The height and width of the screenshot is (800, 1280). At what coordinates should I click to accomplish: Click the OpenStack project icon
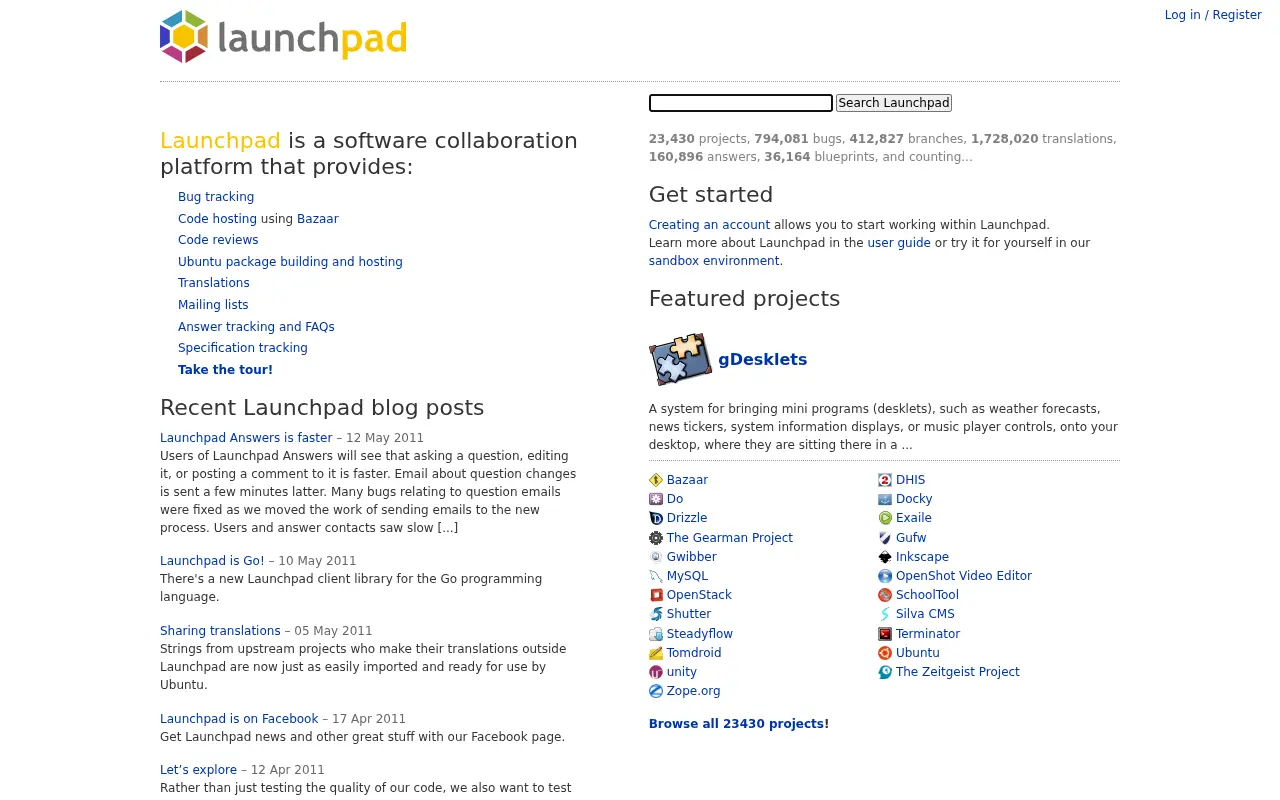tap(656, 595)
